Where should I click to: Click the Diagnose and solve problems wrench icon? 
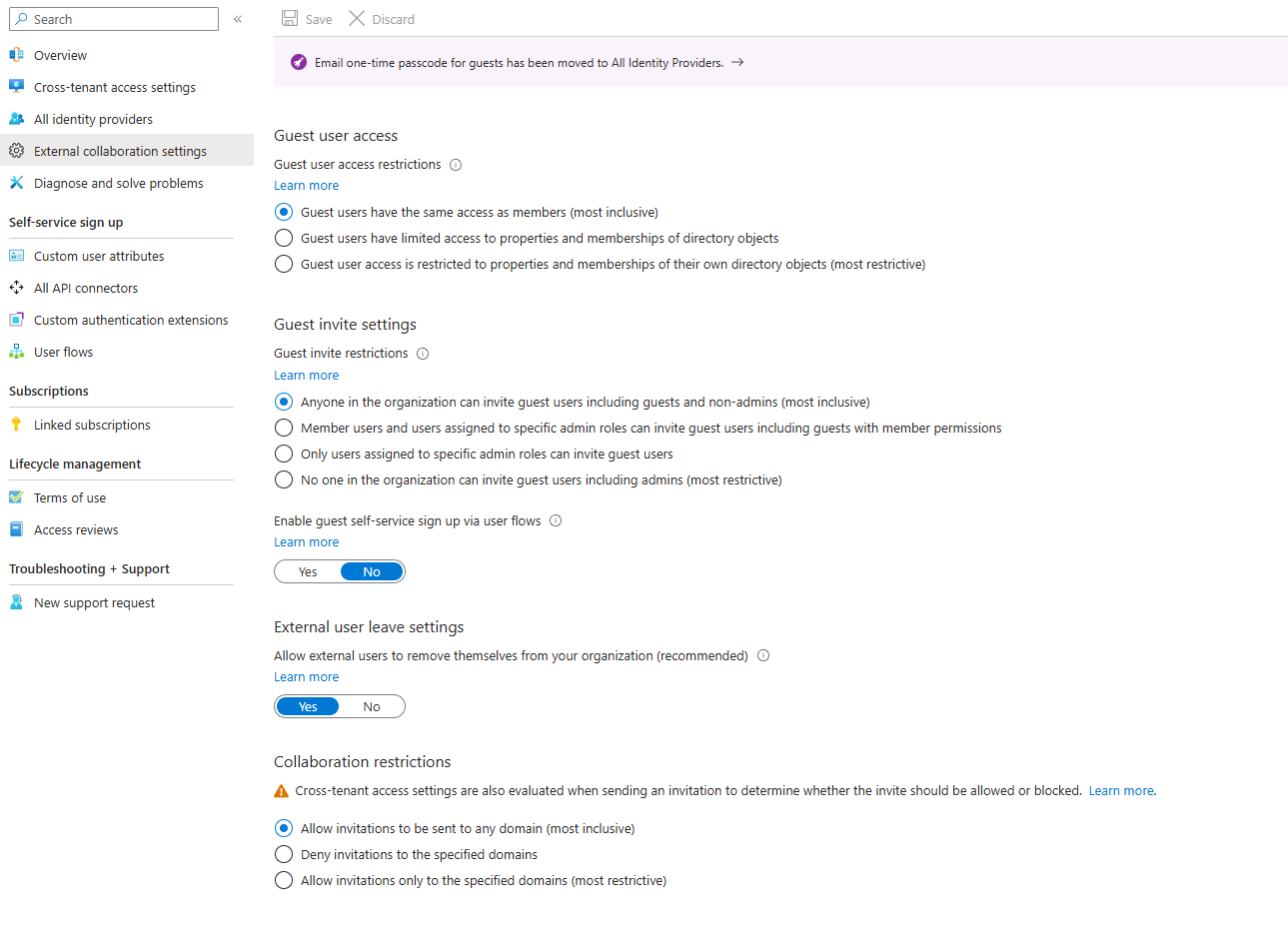pos(16,183)
